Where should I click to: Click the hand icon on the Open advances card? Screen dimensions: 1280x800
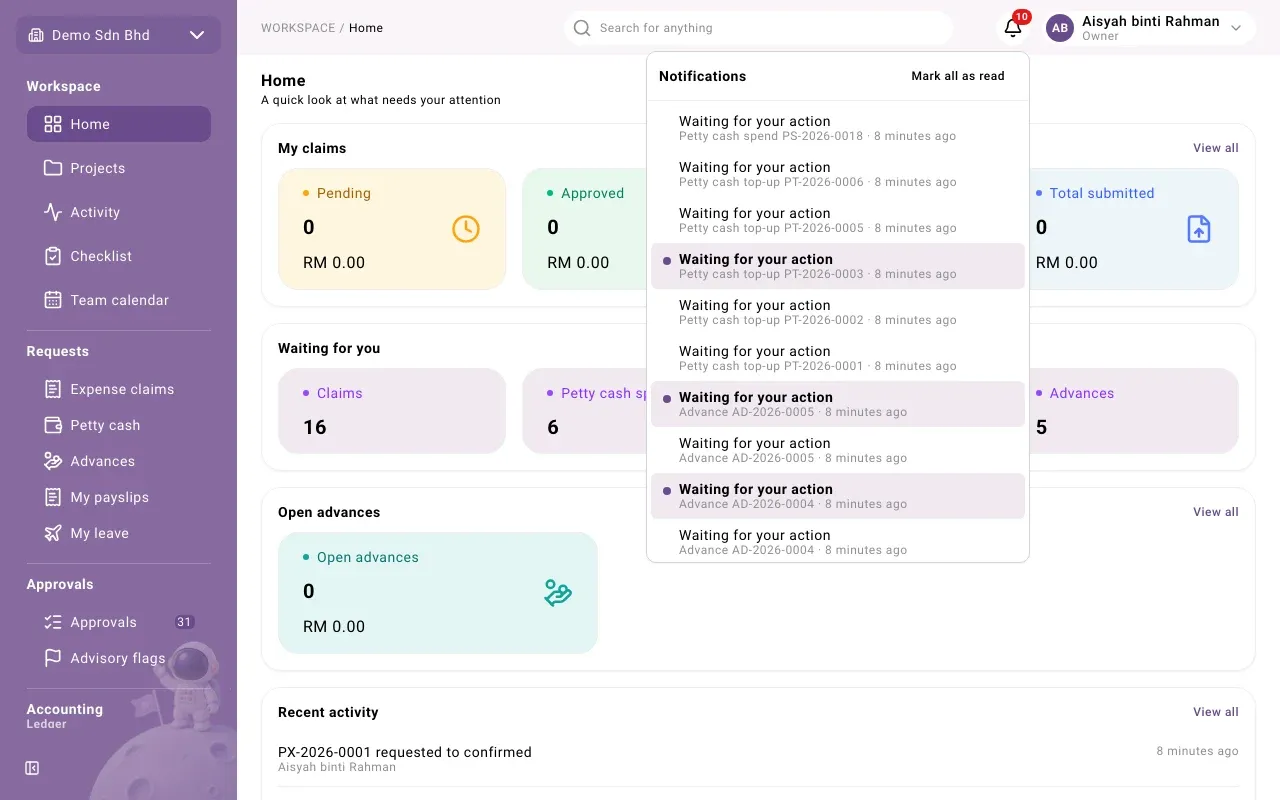click(x=558, y=593)
